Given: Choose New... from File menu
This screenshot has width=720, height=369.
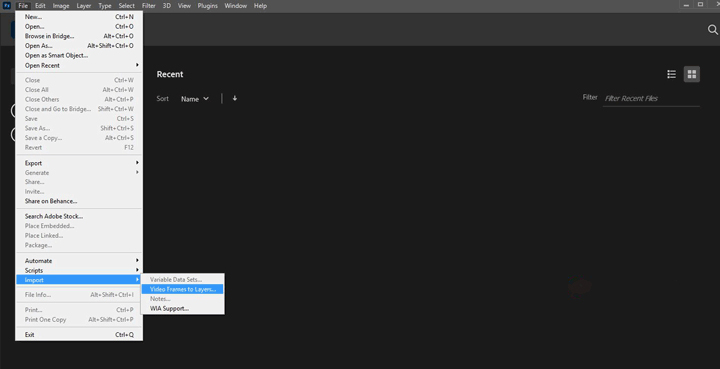Looking at the screenshot, I should 79,17.
